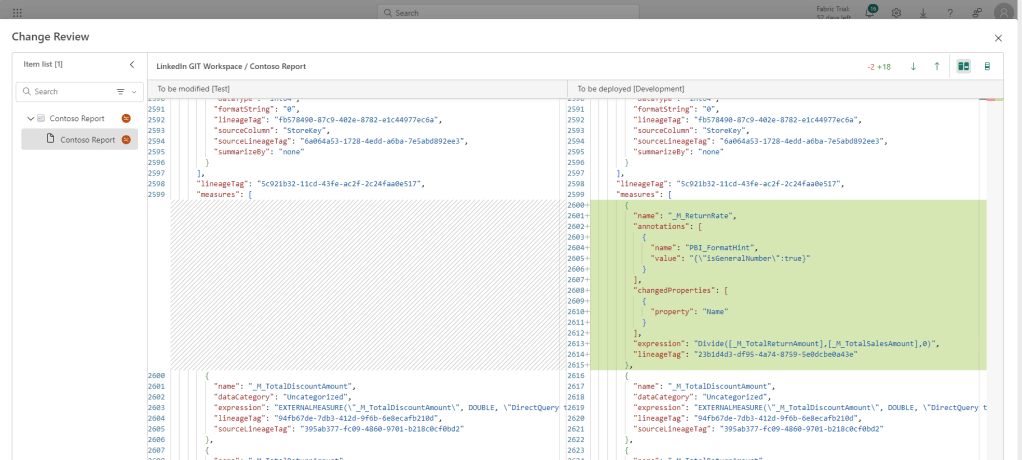Open the user account avatar
1022x460 pixels.
tap(1003, 12)
